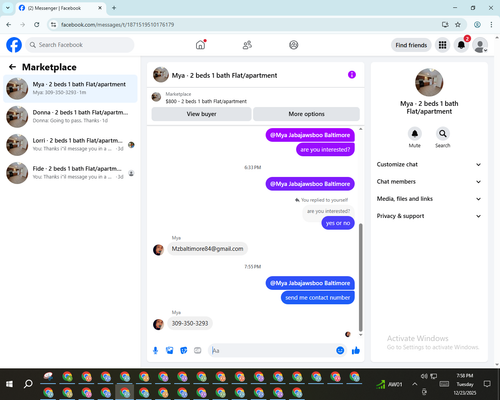Open the Fide conversation in the list
Screen dimensions: 500x400
pyautogui.click(x=70, y=173)
